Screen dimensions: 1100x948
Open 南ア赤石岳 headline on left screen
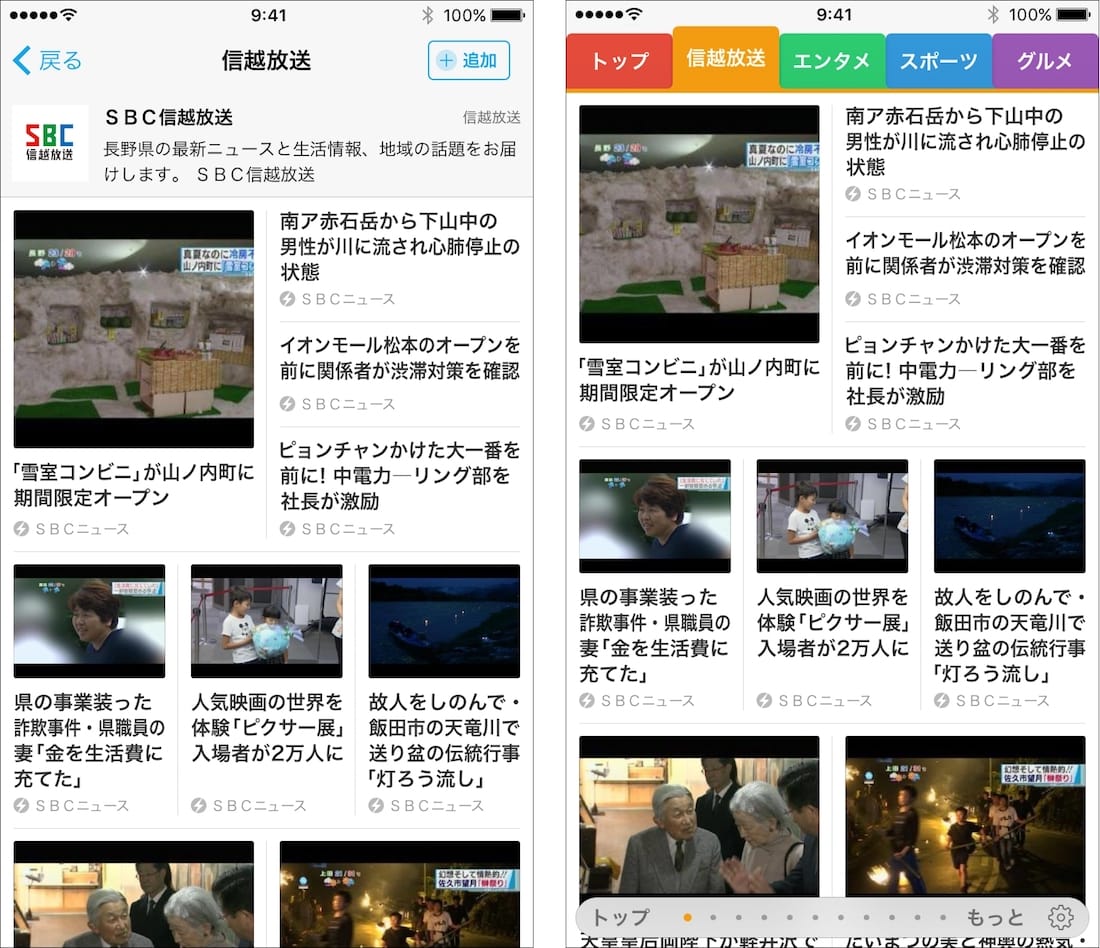point(400,246)
